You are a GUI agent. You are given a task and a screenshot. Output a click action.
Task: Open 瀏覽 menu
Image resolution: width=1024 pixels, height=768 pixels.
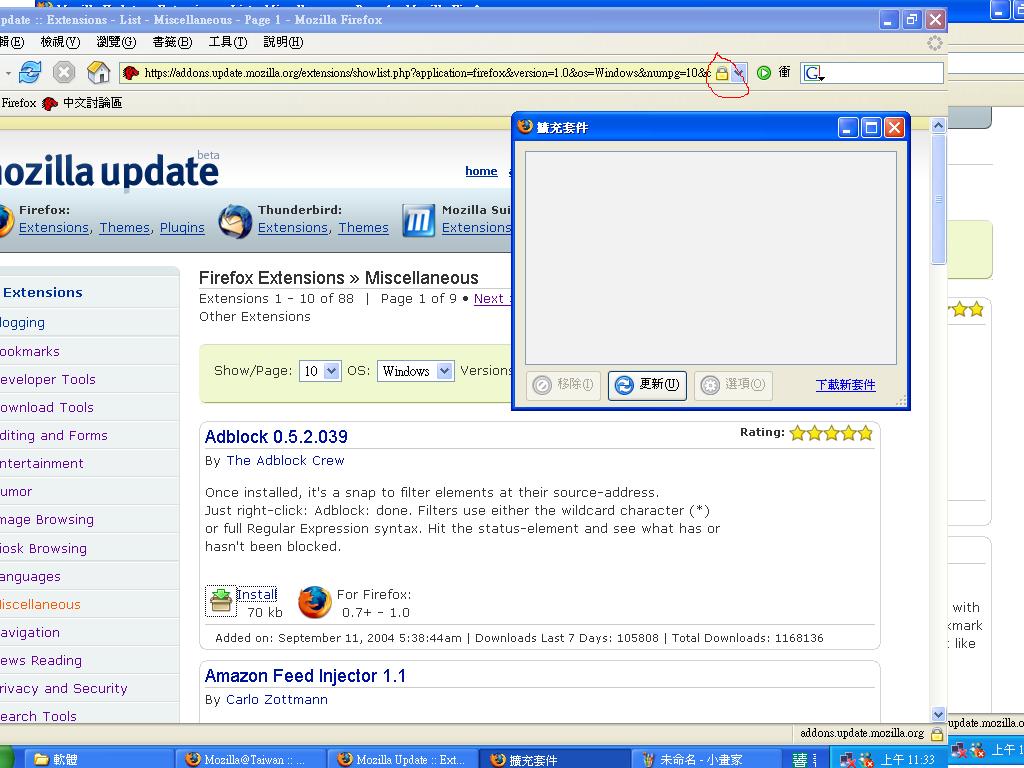click(116, 42)
